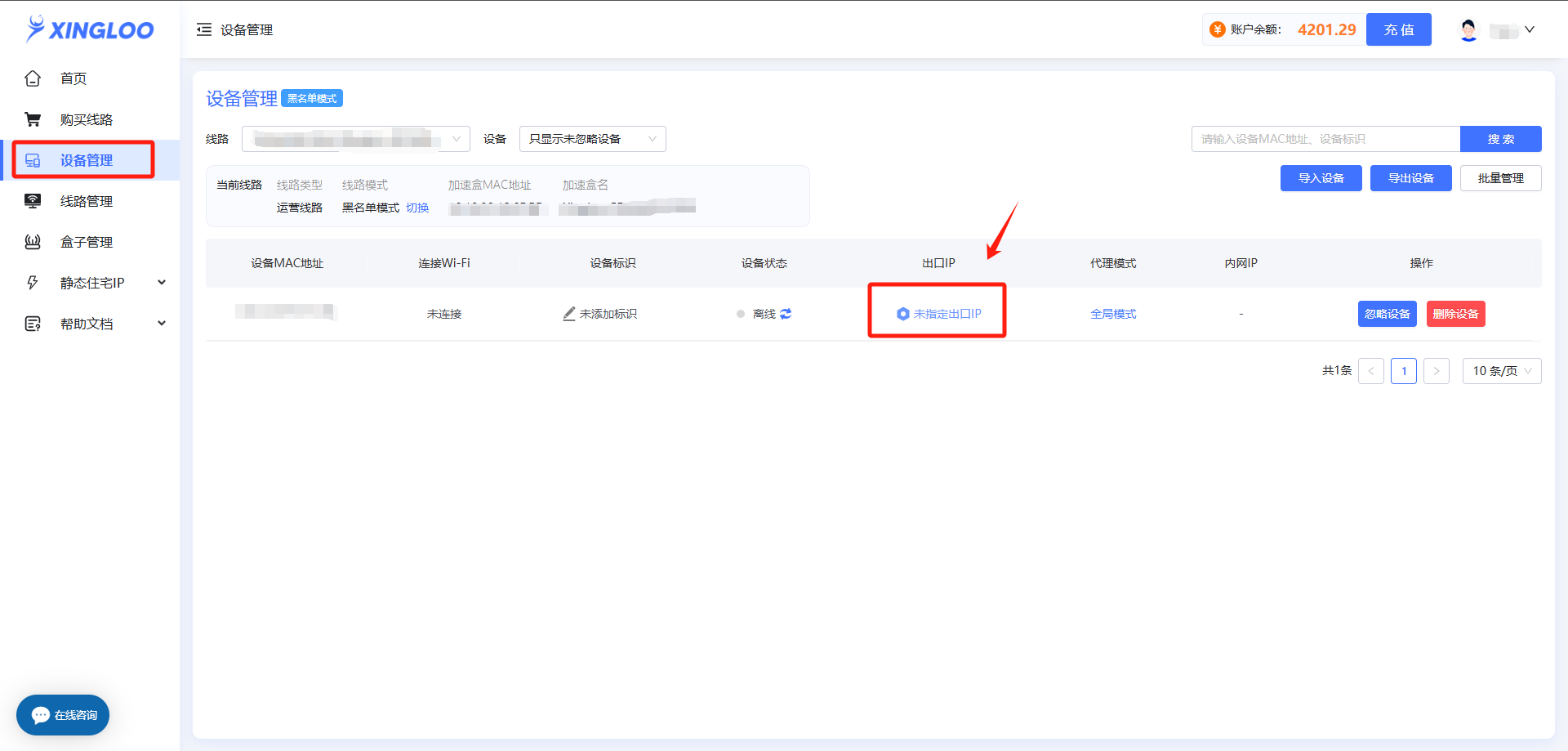This screenshot has height=751, width=1568.
Task: Click the monitor icon beside 线路管理
Action: 33,201
